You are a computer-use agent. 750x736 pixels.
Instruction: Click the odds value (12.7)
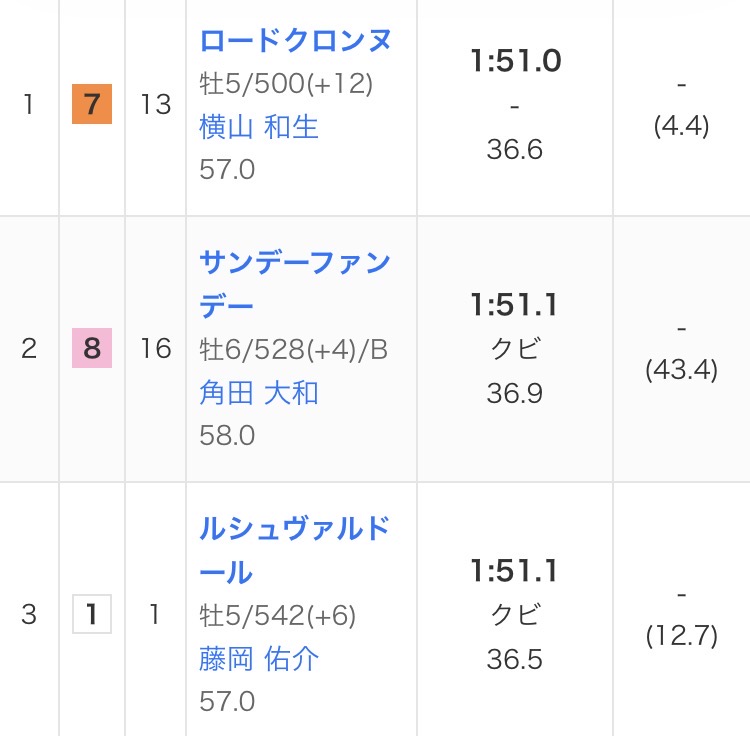pyautogui.click(x=681, y=635)
